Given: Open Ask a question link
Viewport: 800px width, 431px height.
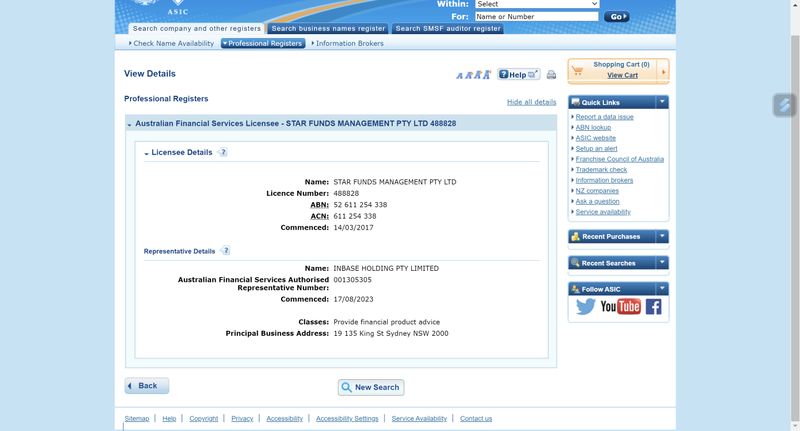Looking at the screenshot, I should [x=597, y=201].
